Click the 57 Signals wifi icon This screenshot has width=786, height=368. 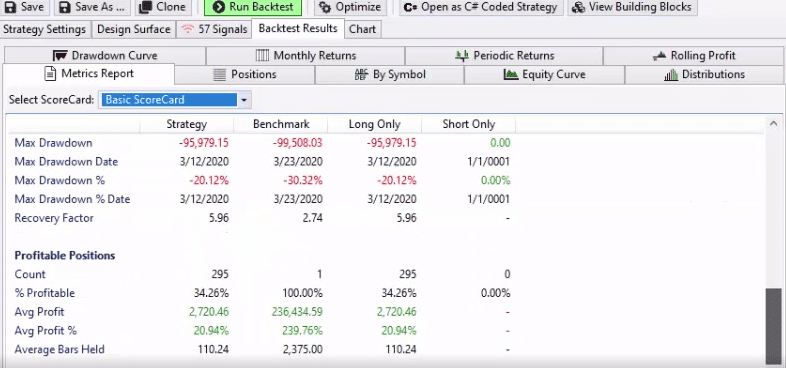pos(187,30)
